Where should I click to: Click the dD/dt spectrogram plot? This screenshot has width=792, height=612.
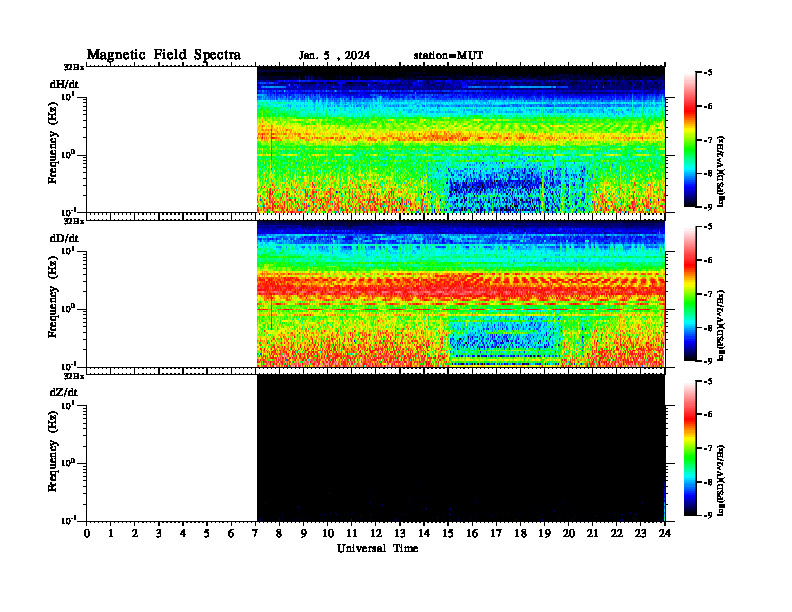[461, 293]
